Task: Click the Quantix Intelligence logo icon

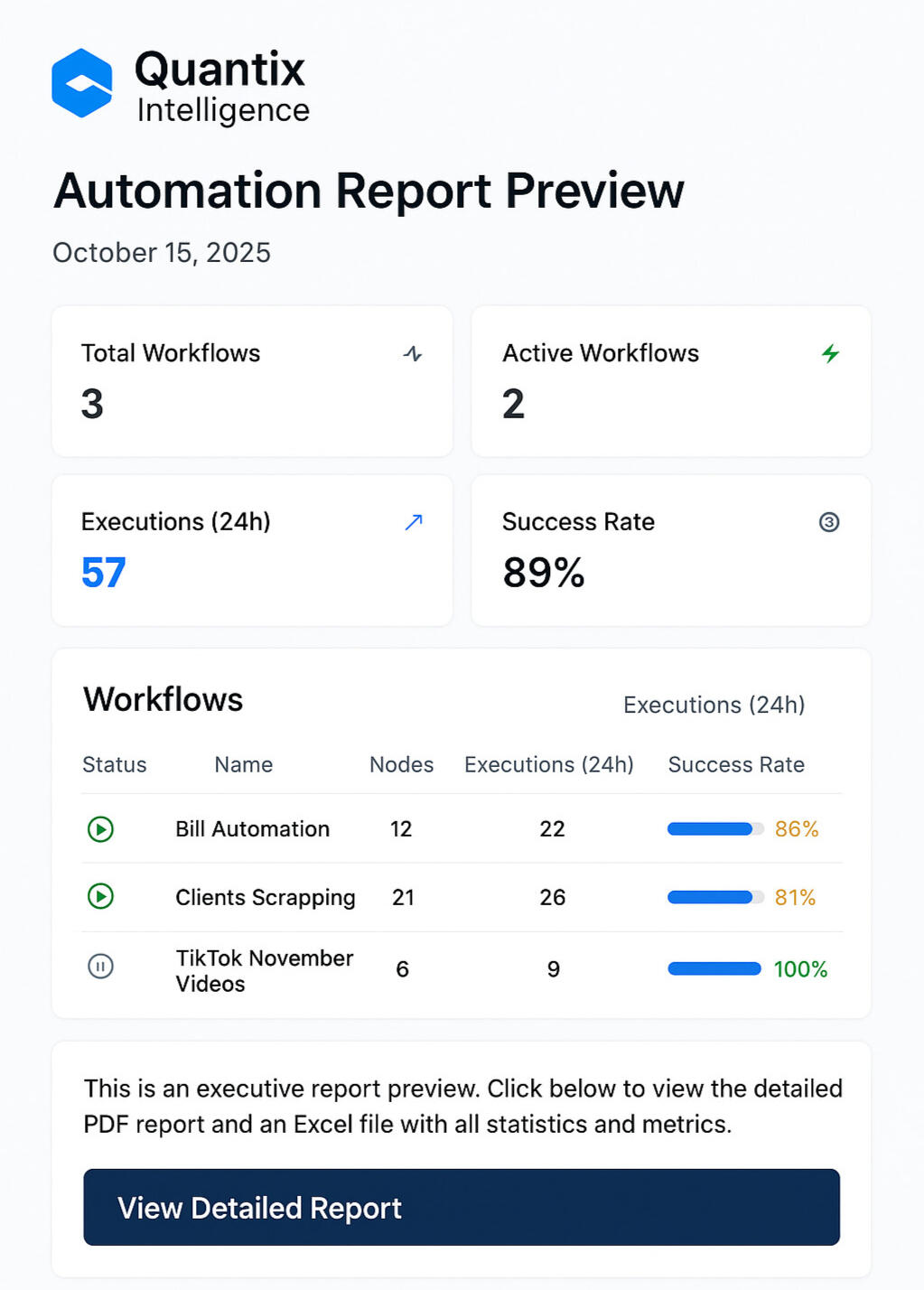Action: [x=82, y=81]
